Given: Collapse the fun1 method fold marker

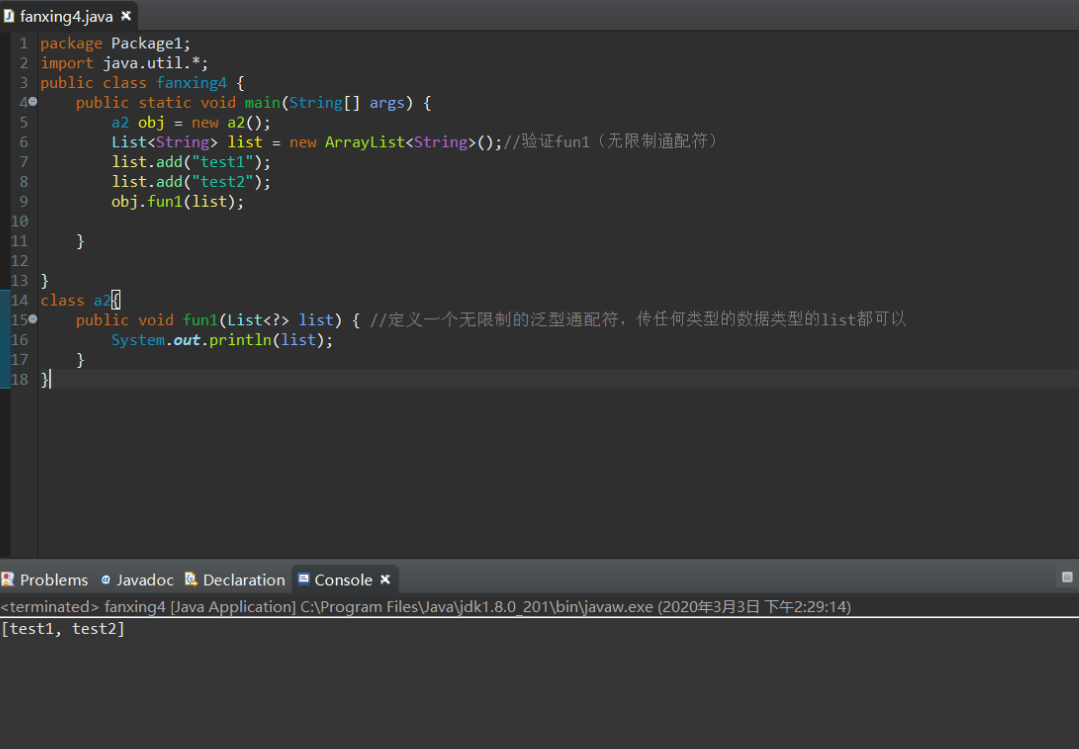Looking at the screenshot, I should [x=33, y=319].
